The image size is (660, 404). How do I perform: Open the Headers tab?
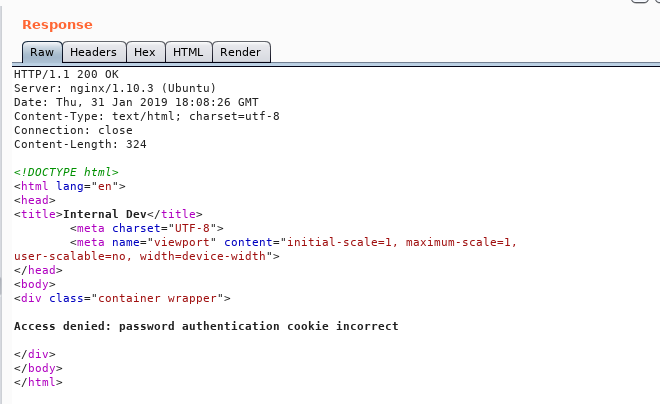coord(93,52)
